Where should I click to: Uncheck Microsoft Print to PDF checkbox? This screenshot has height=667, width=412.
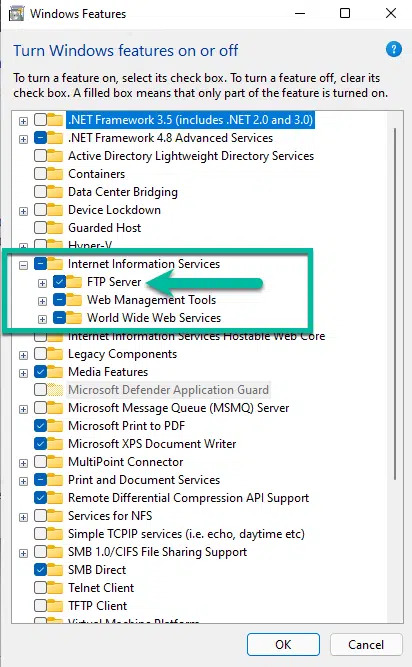click(40, 426)
